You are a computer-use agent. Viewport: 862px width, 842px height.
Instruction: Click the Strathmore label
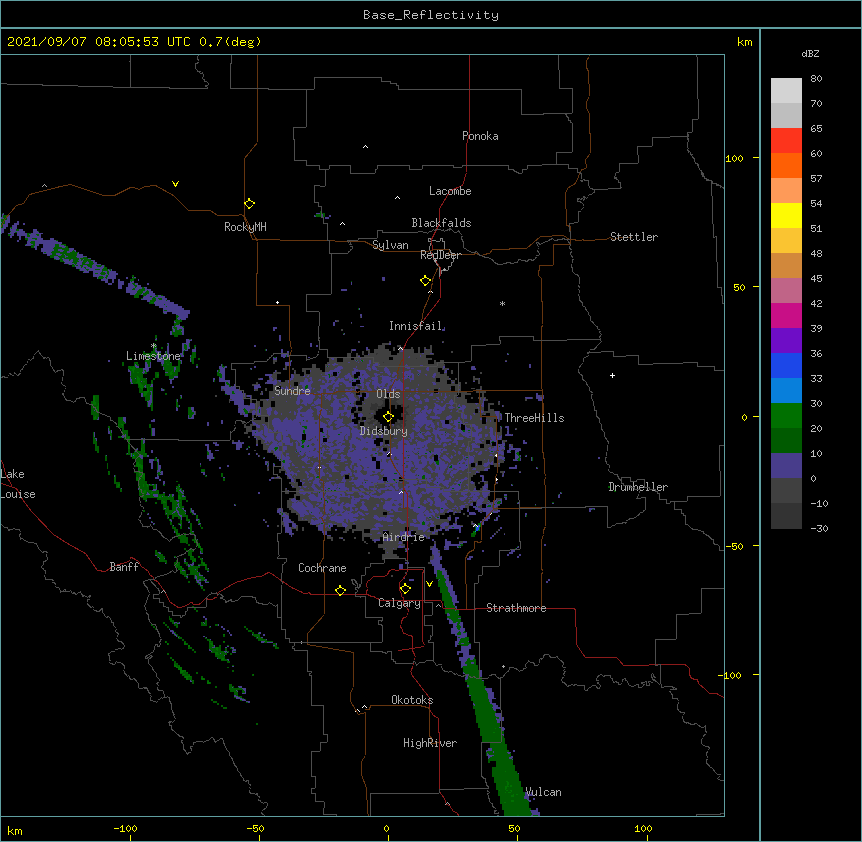(516, 608)
